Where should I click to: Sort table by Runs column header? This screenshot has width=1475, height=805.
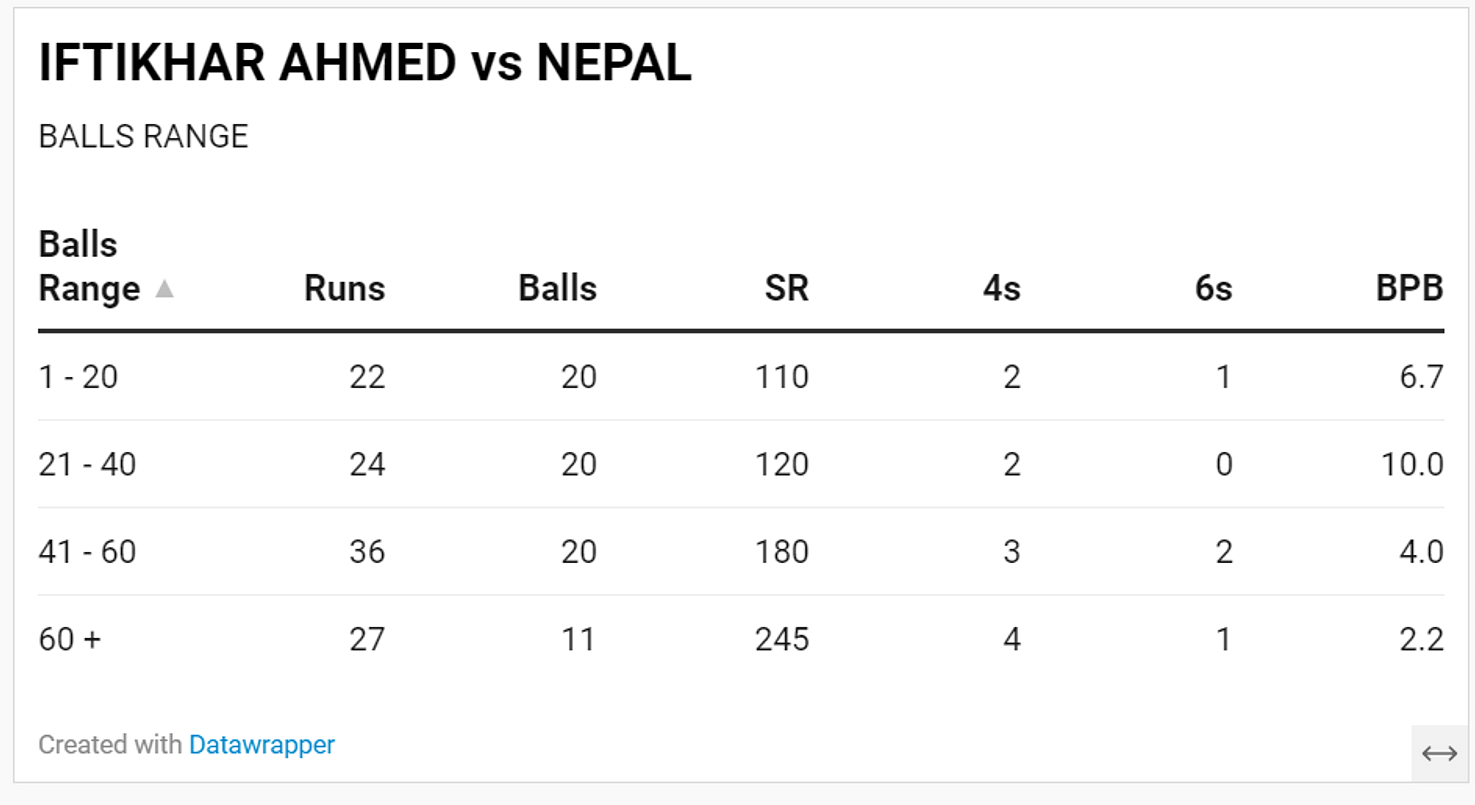click(x=344, y=289)
